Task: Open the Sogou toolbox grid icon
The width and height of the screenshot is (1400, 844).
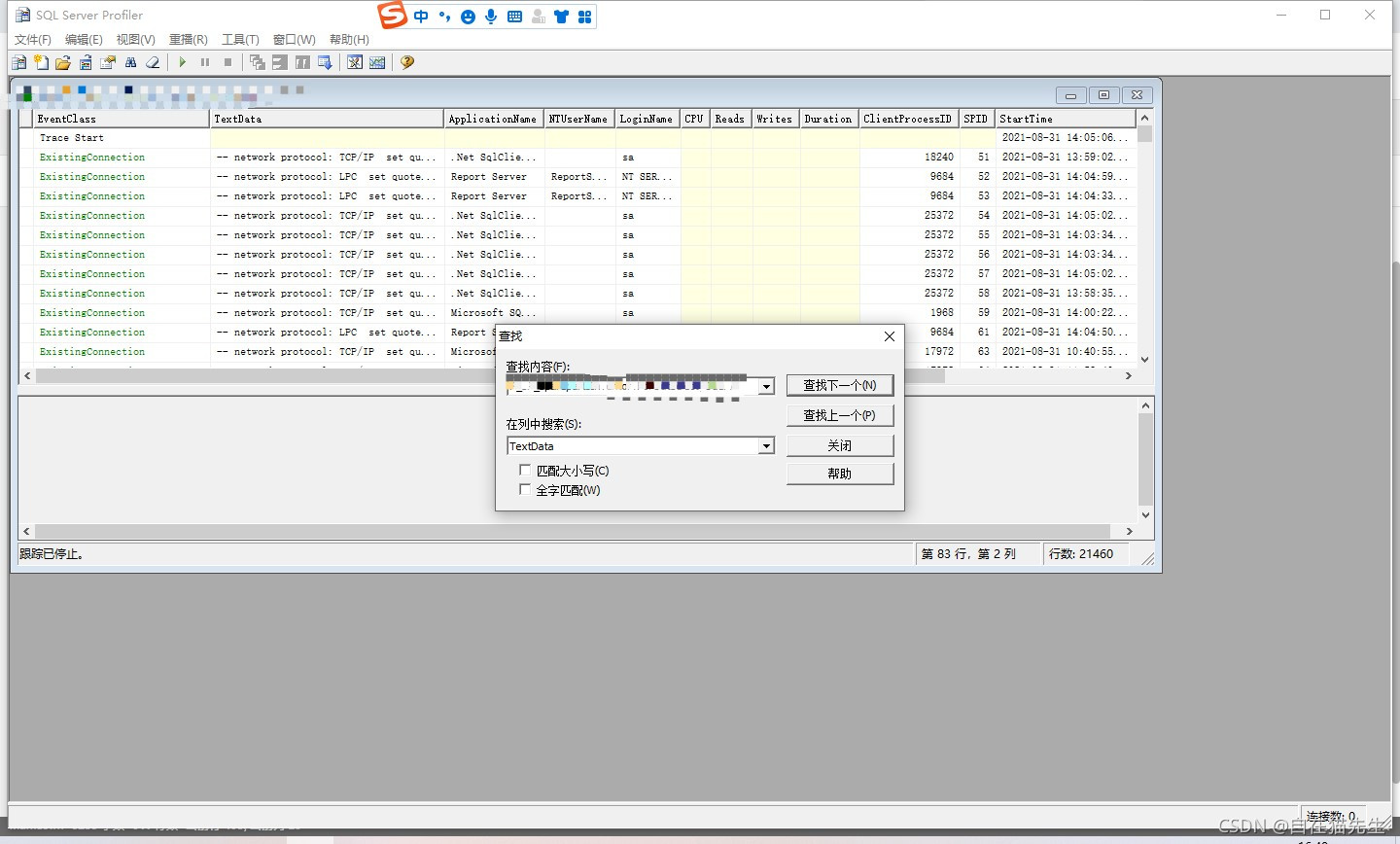Action: 584,17
